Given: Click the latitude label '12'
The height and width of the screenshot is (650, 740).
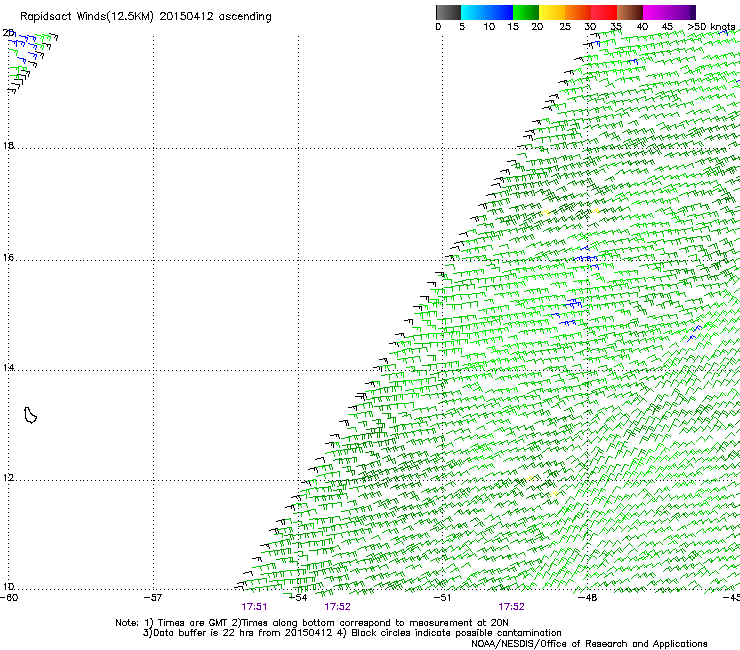Looking at the screenshot, I should tap(8, 477).
